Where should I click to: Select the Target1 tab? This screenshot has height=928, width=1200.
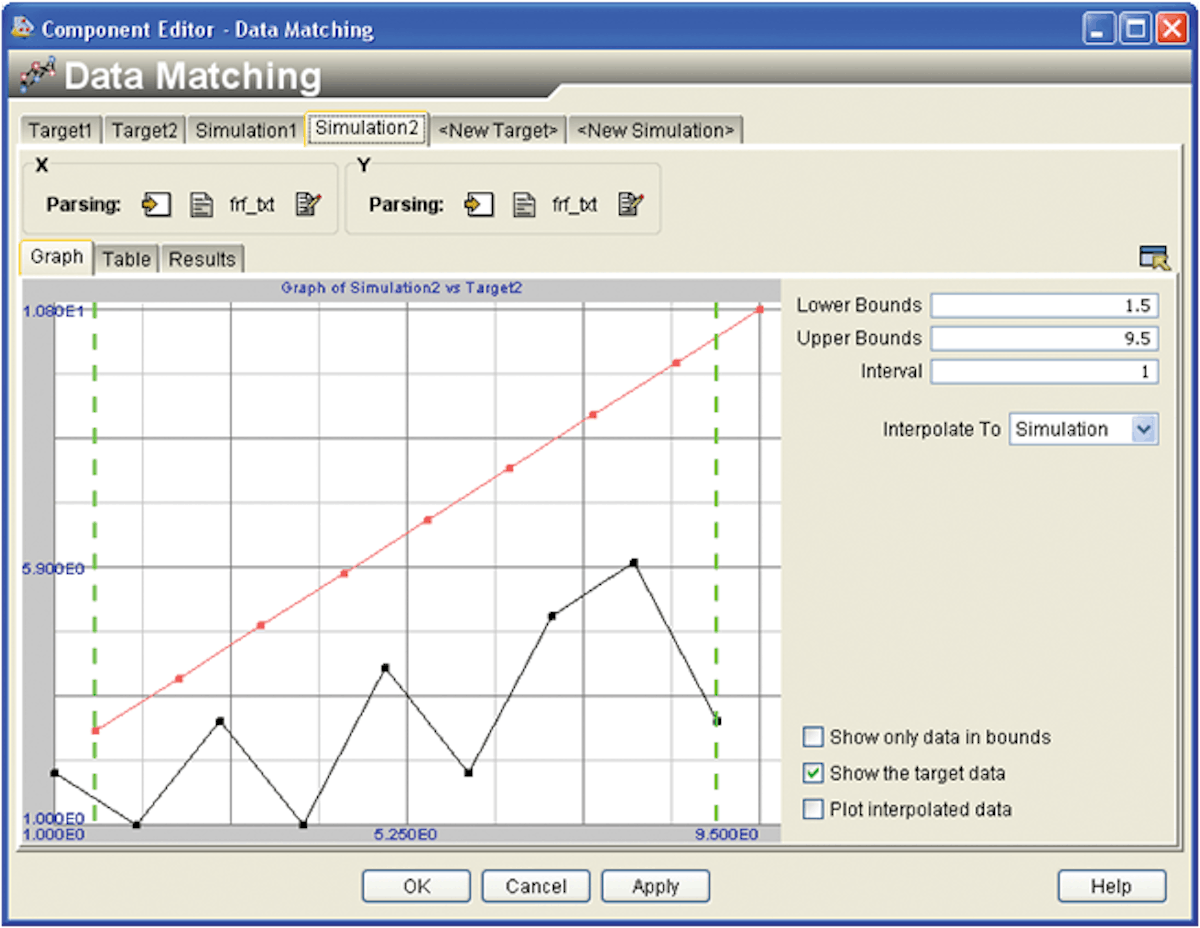click(x=60, y=129)
